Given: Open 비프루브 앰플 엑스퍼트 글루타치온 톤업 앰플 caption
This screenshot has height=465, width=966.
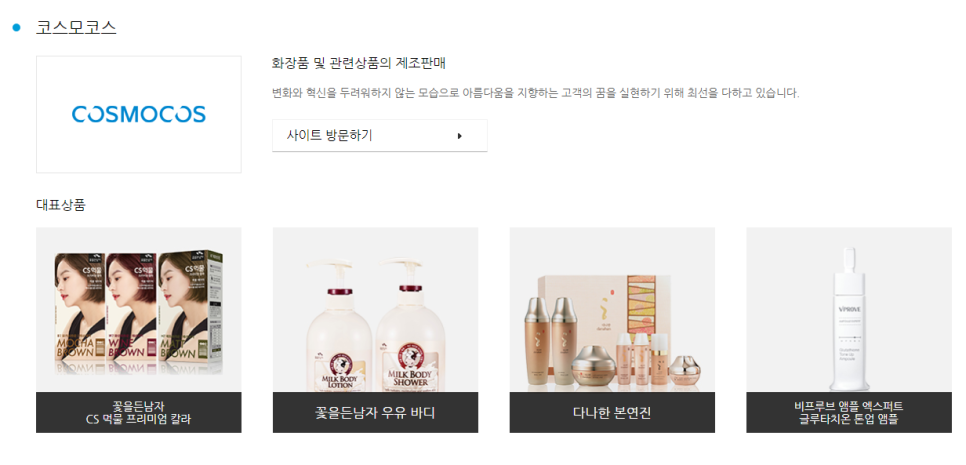Looking at the screenshot, I should (x=849, y=413).
